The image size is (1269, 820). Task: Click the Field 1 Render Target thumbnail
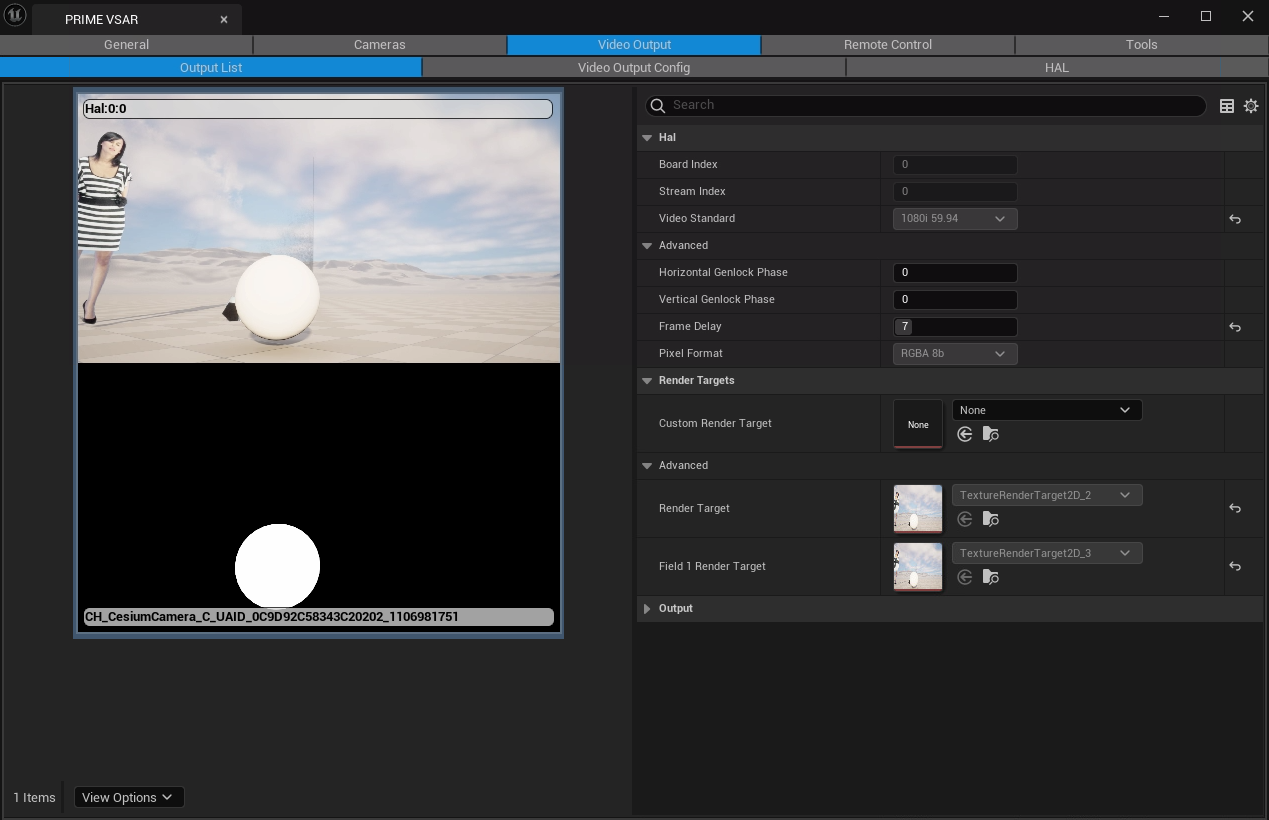(918, 567)
